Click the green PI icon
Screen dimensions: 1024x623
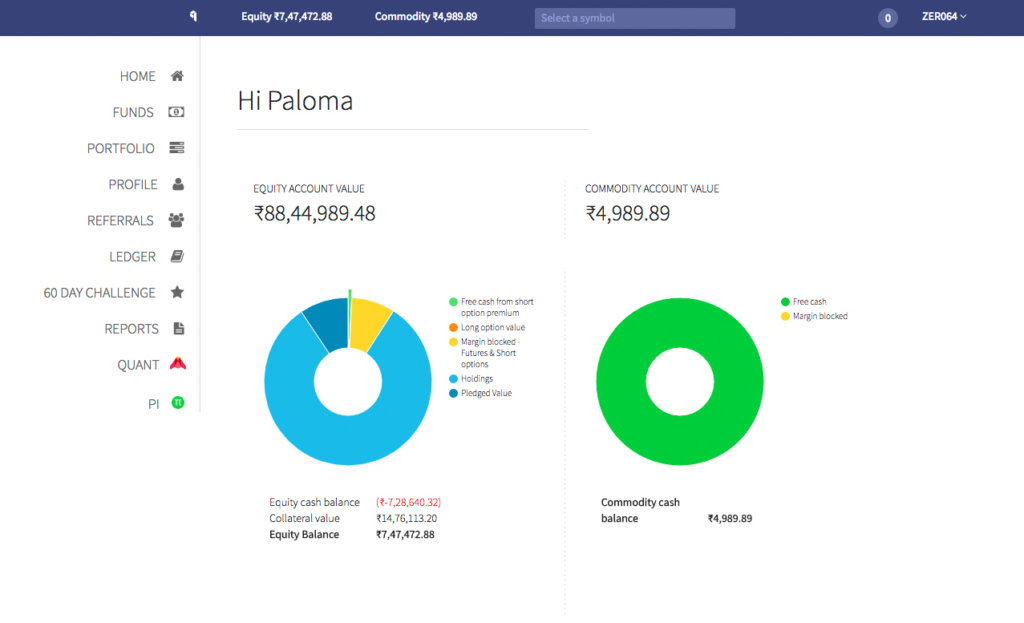(x=177, y=403)
